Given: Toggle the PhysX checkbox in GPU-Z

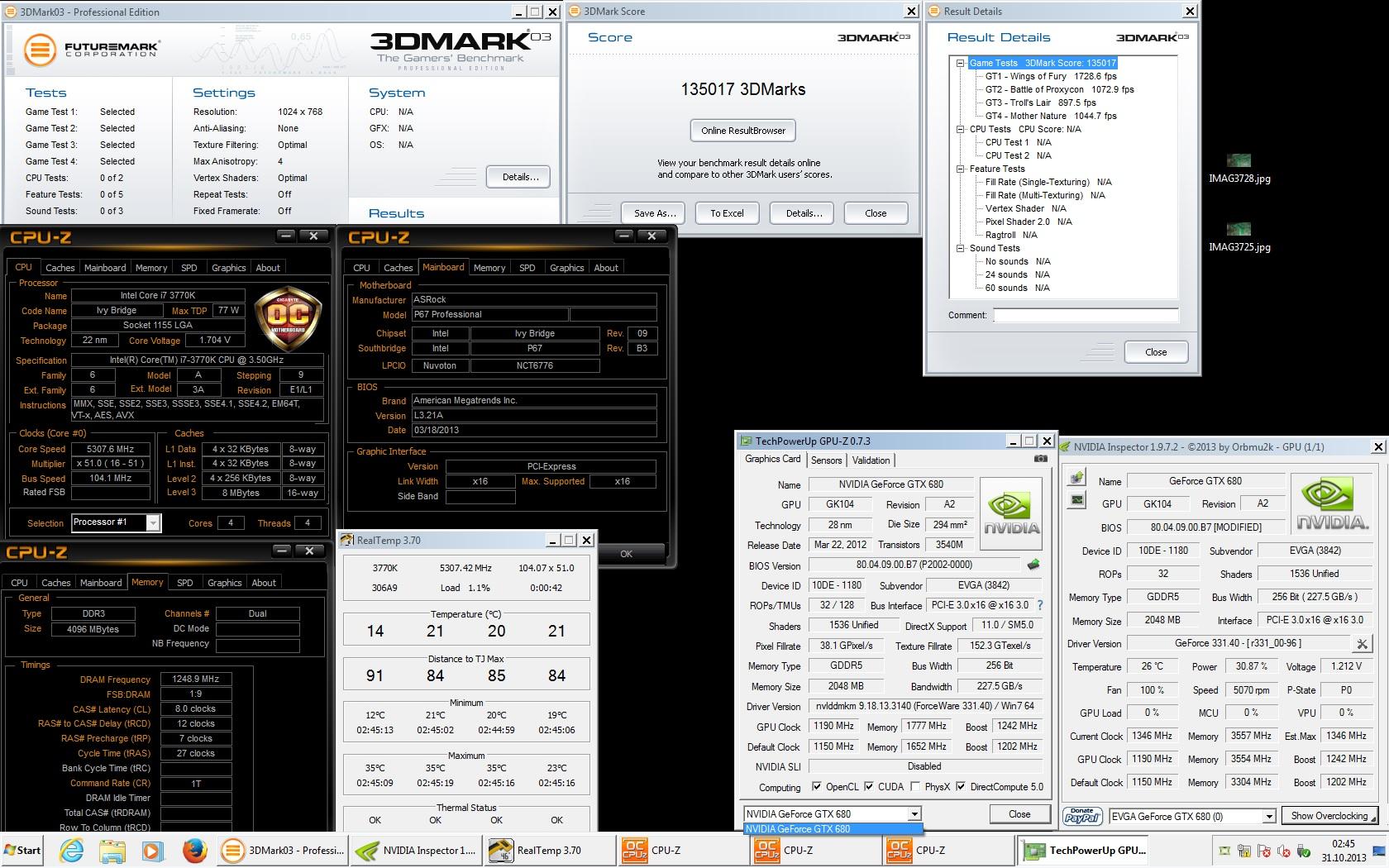Looking at the screenshot, I should [x=914, y=786].
